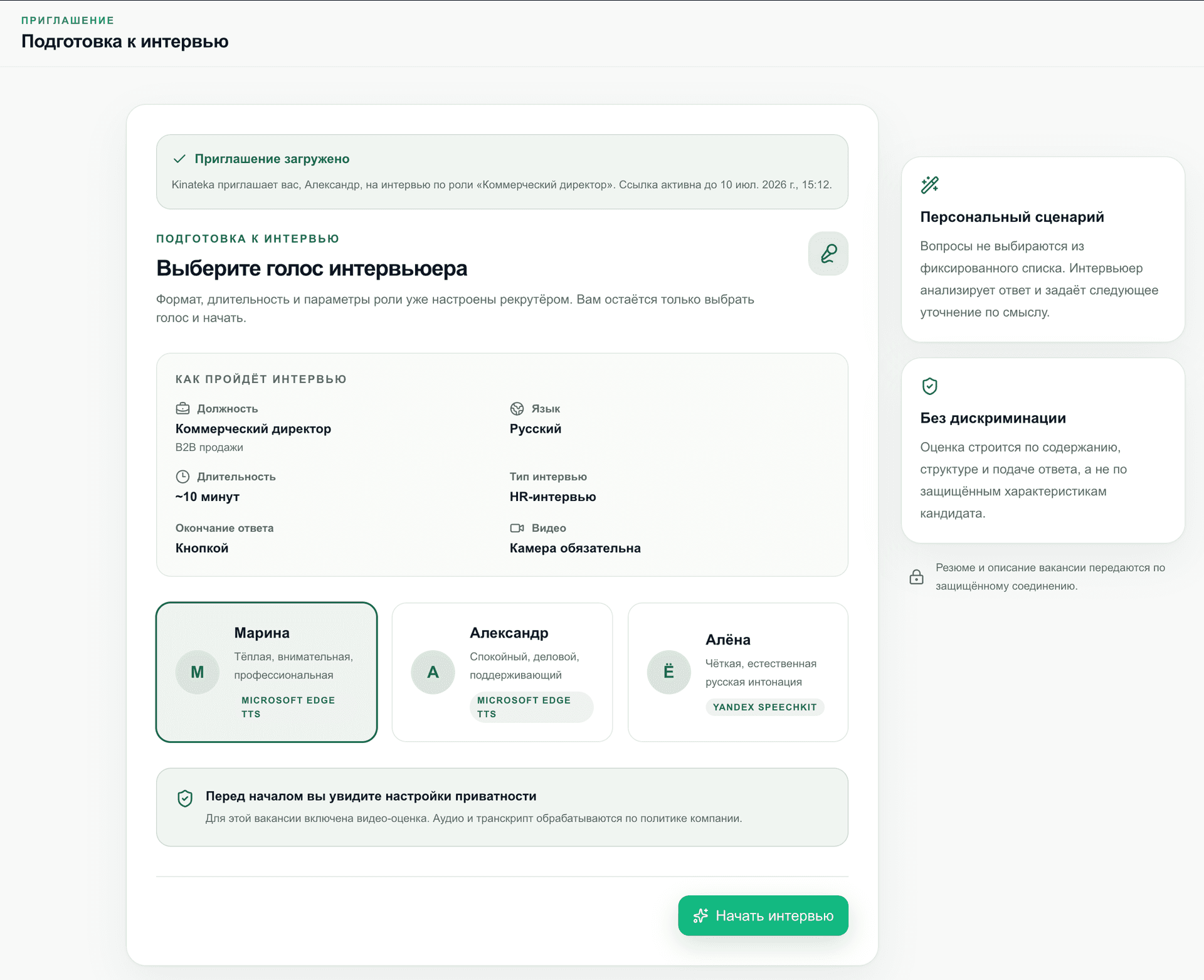The width and height of the screenshot is (1204, 980).
Task: Click the Ё avatar on the Алёна card
Action: click(x=668, y=672)
